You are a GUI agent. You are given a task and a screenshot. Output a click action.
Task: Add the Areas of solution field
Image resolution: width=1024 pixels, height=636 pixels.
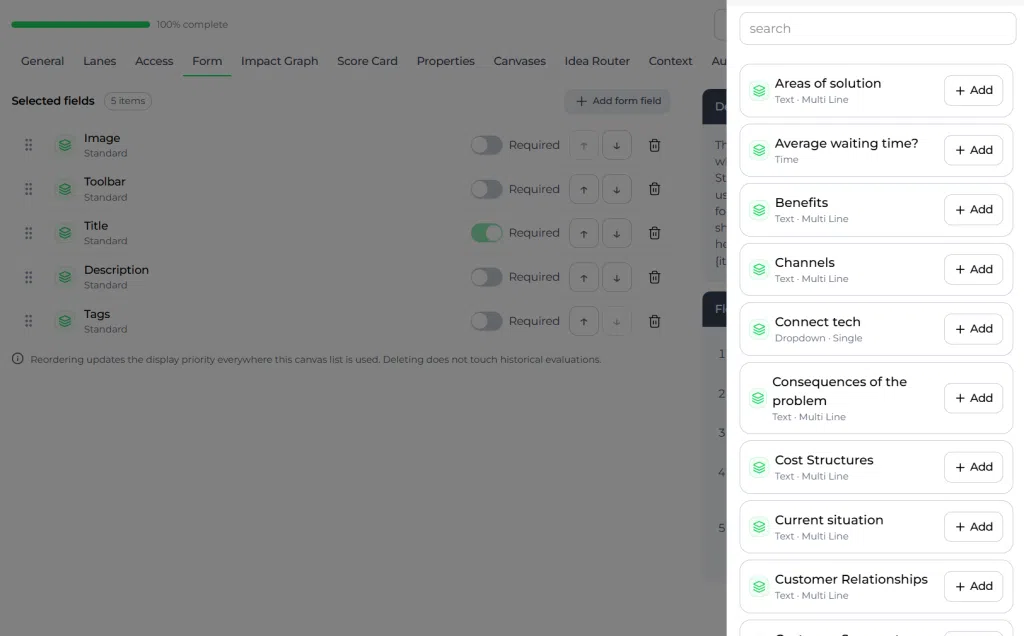(973, 90)
